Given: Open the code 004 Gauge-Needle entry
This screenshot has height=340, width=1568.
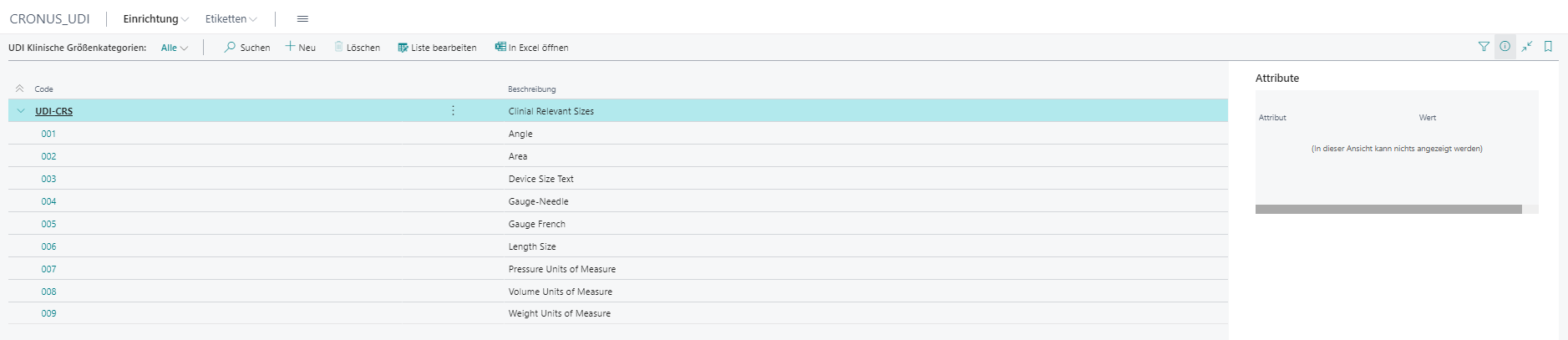Looking at the screenshot, I should 49,201.
